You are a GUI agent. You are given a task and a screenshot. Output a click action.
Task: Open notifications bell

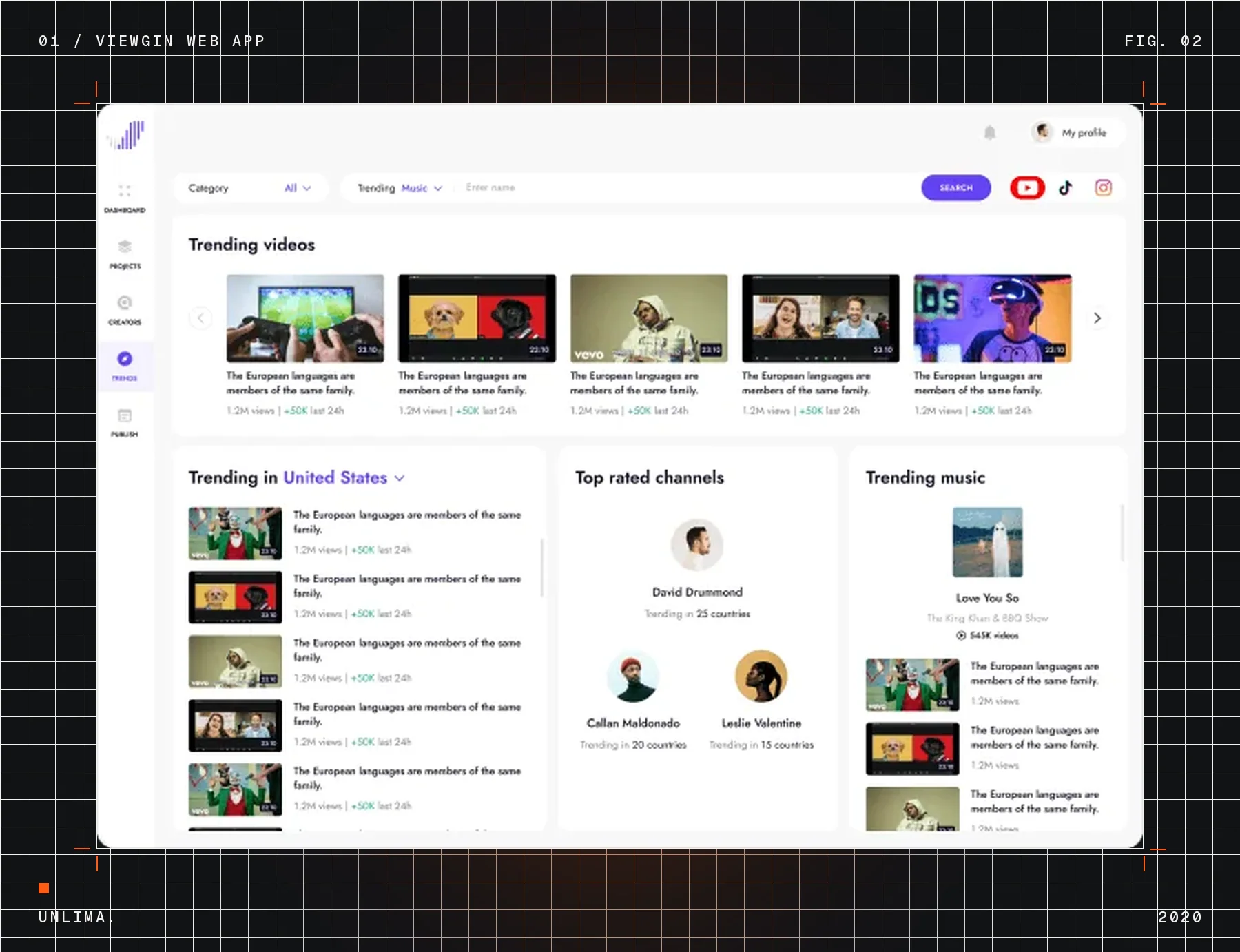[990, 132]
